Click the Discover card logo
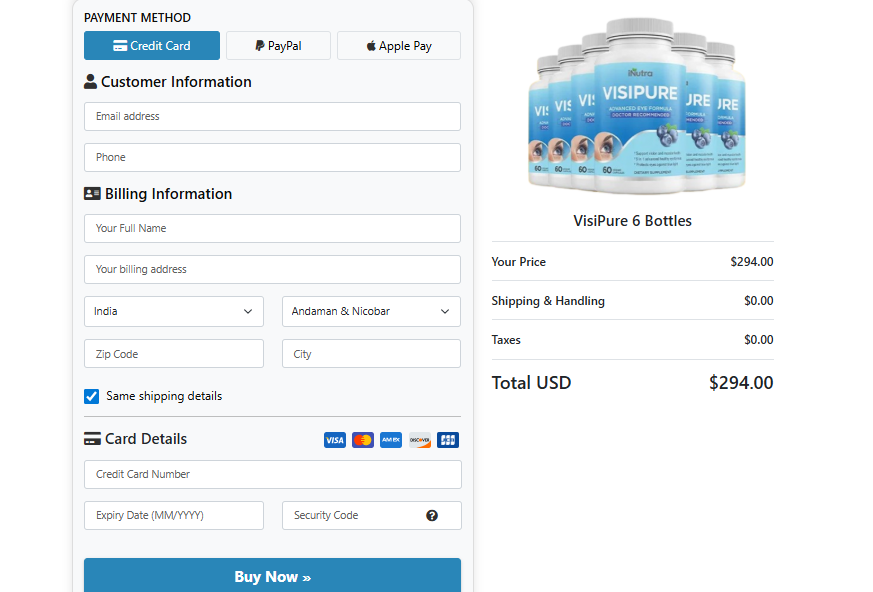This screenshot has width=873, height=592. [x=420, y=440]
